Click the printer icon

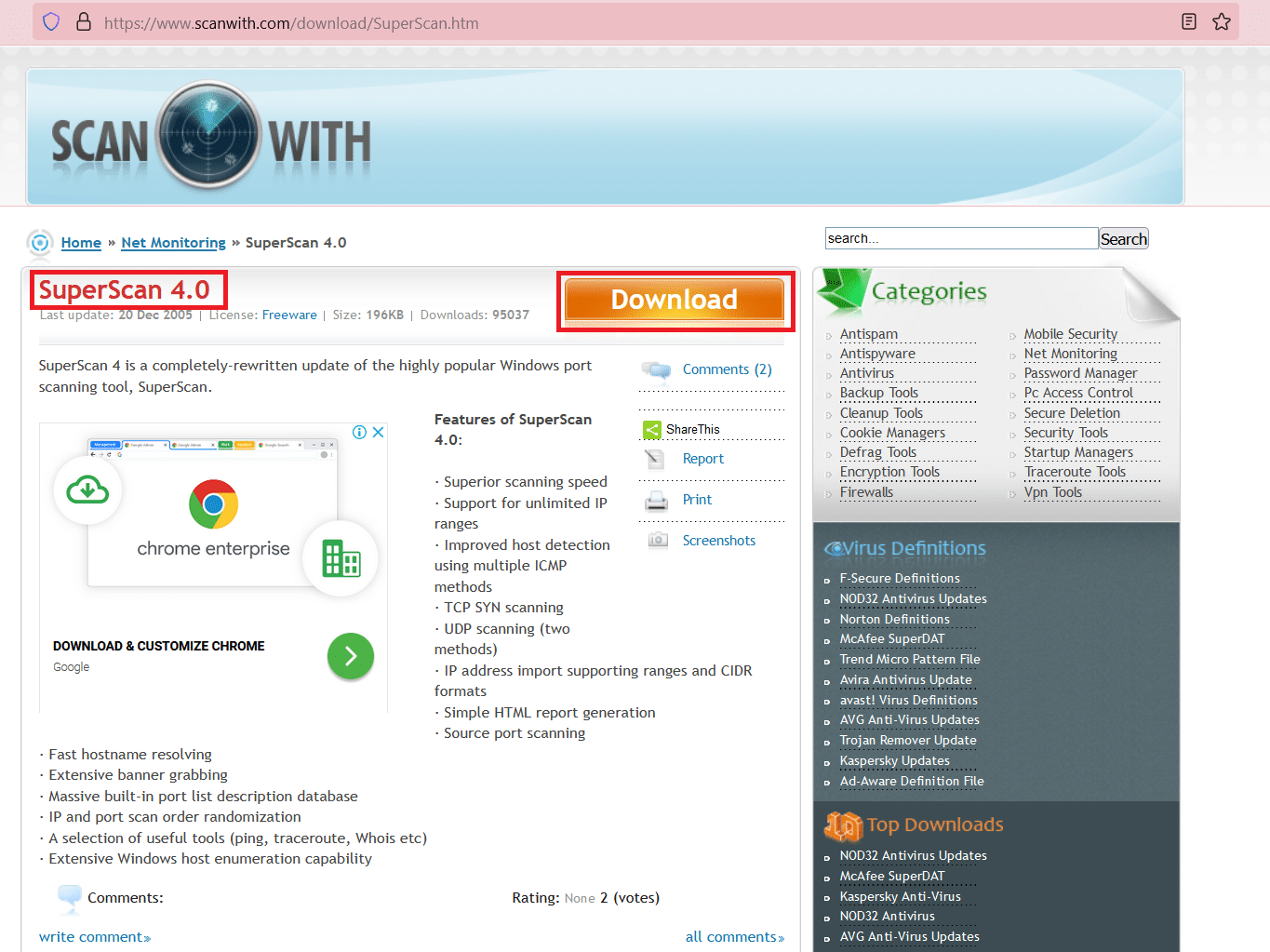point(657,501)
